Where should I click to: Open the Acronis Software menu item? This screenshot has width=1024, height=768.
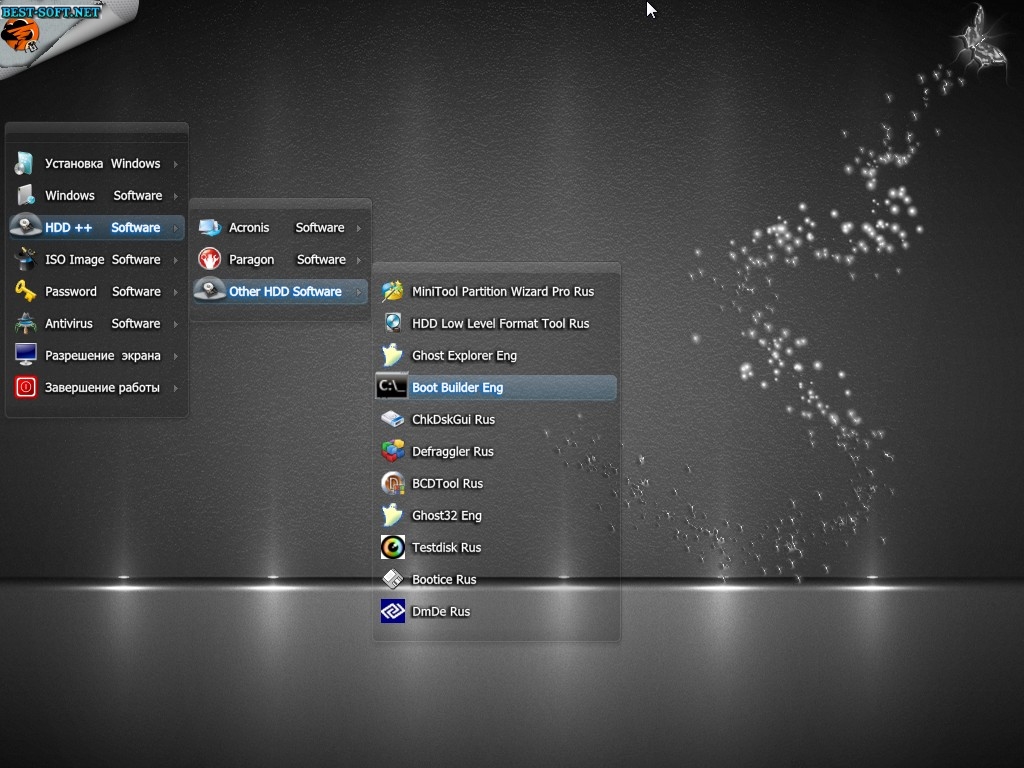click(280, 227)
